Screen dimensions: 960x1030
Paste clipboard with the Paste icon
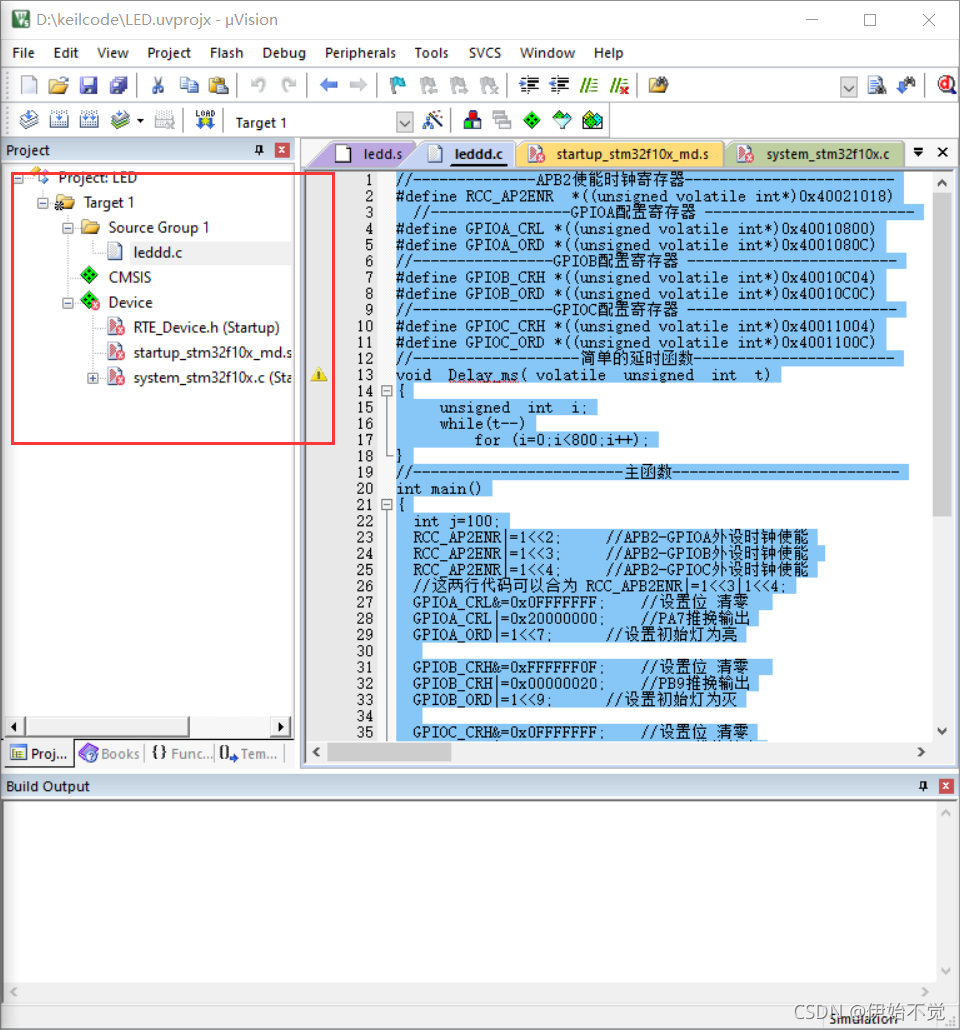point(218,85)
